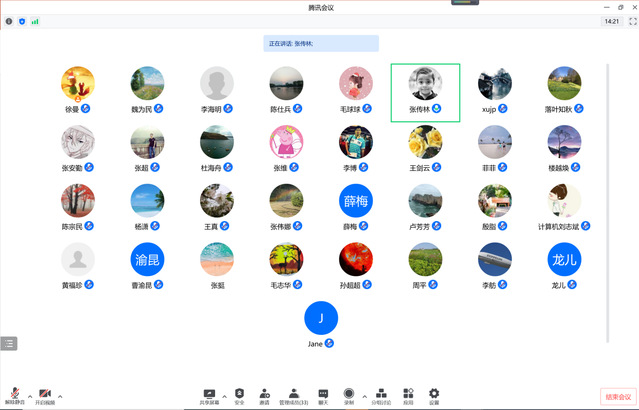Open the Security shield icon in toolbar
Screen dimensions: 639x410
[239, 395]
